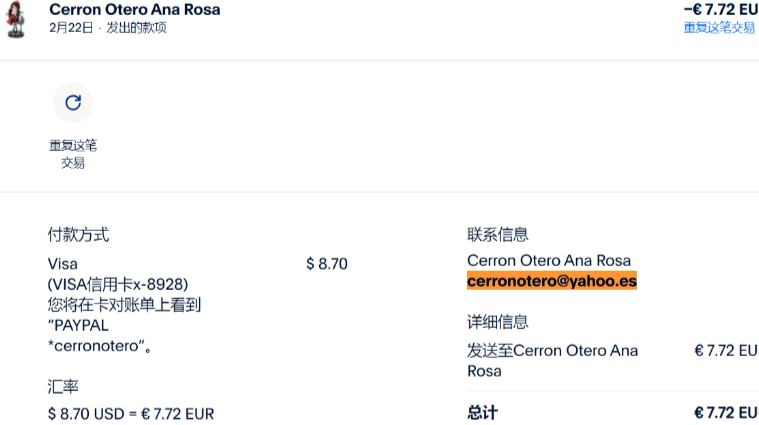Click the highlighted cerronotero@yahoo.es email
Screen dimensions: 759x425
tap(552, 282)
